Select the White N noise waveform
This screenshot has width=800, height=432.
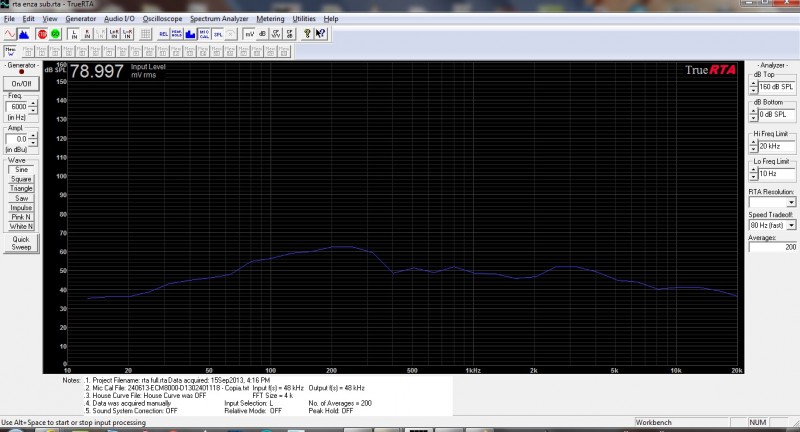click(x=21, y=226)
